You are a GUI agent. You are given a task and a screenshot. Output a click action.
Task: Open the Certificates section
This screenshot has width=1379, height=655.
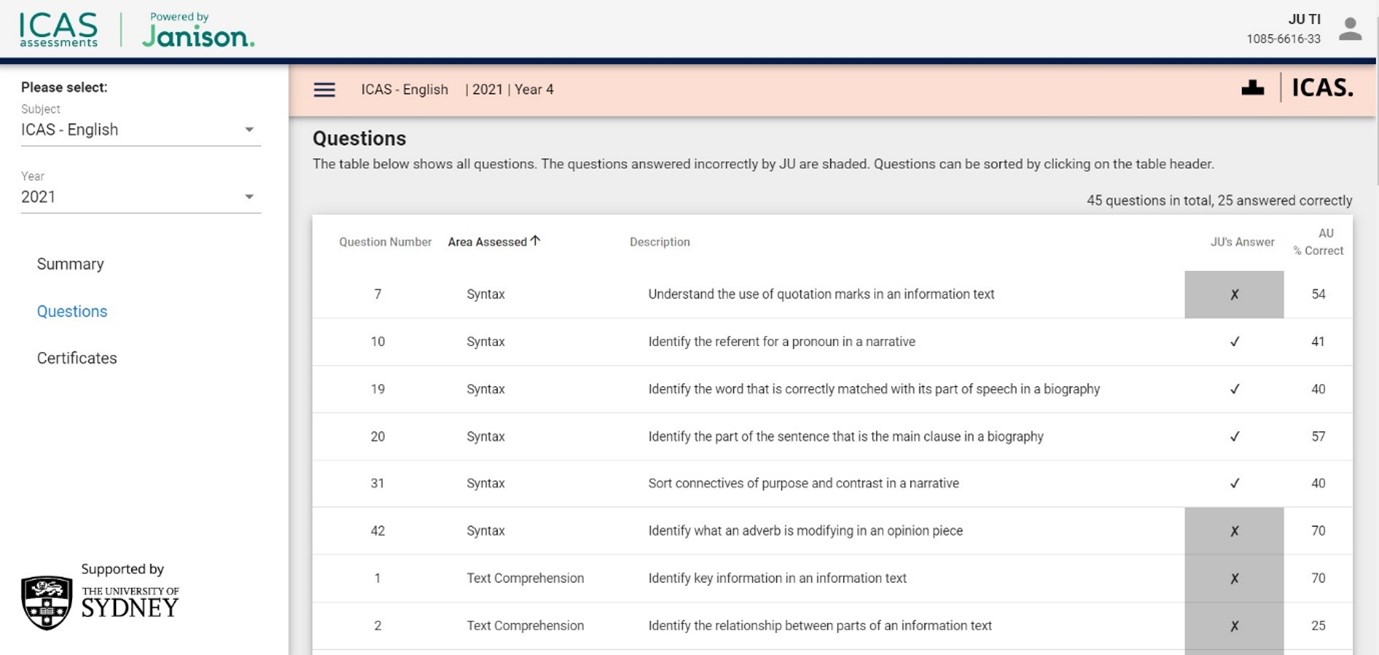coord(77,358)
